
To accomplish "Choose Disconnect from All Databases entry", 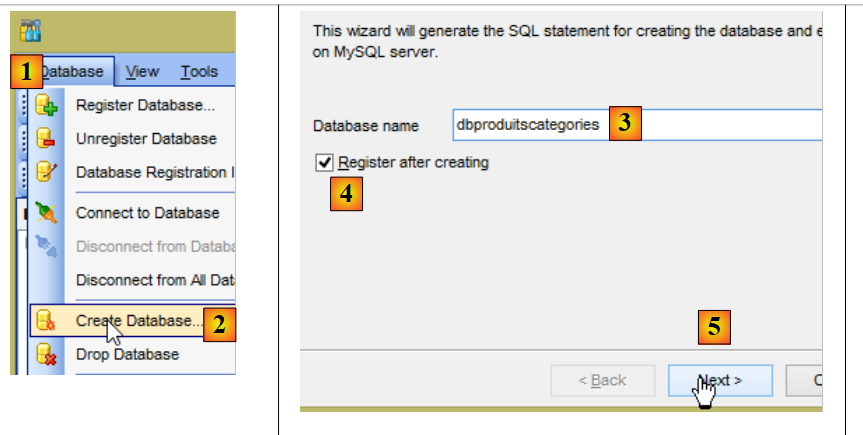I will pyautogui.click(x=154, y=280).
